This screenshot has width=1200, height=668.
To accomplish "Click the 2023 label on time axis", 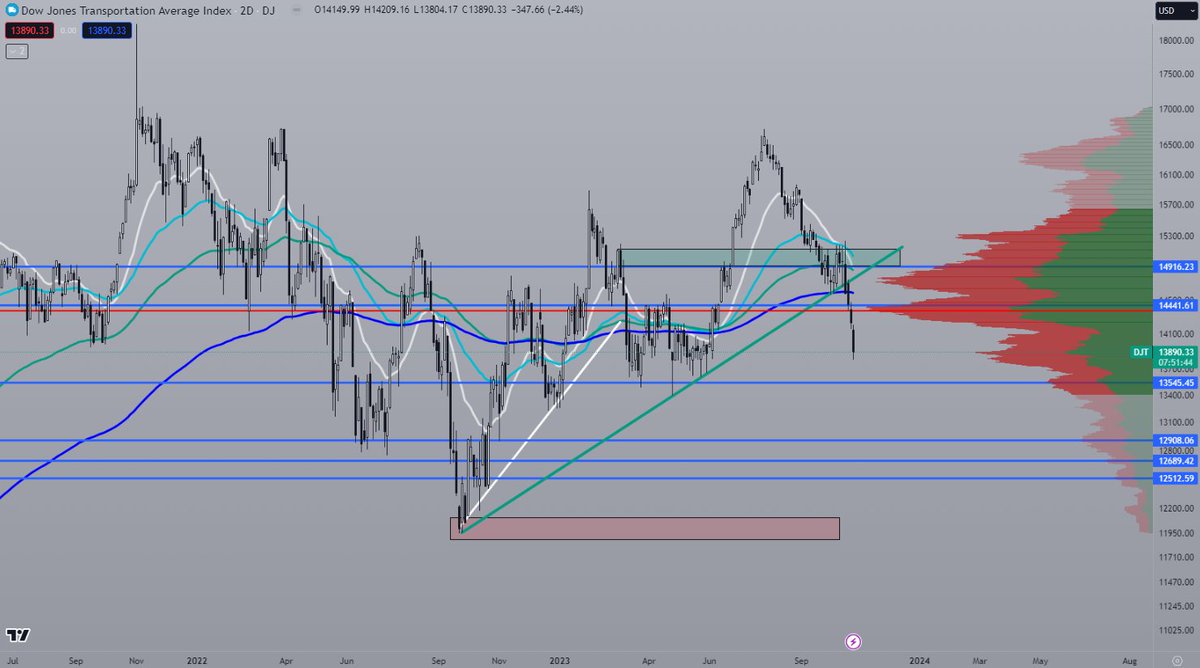I will 562,661.
